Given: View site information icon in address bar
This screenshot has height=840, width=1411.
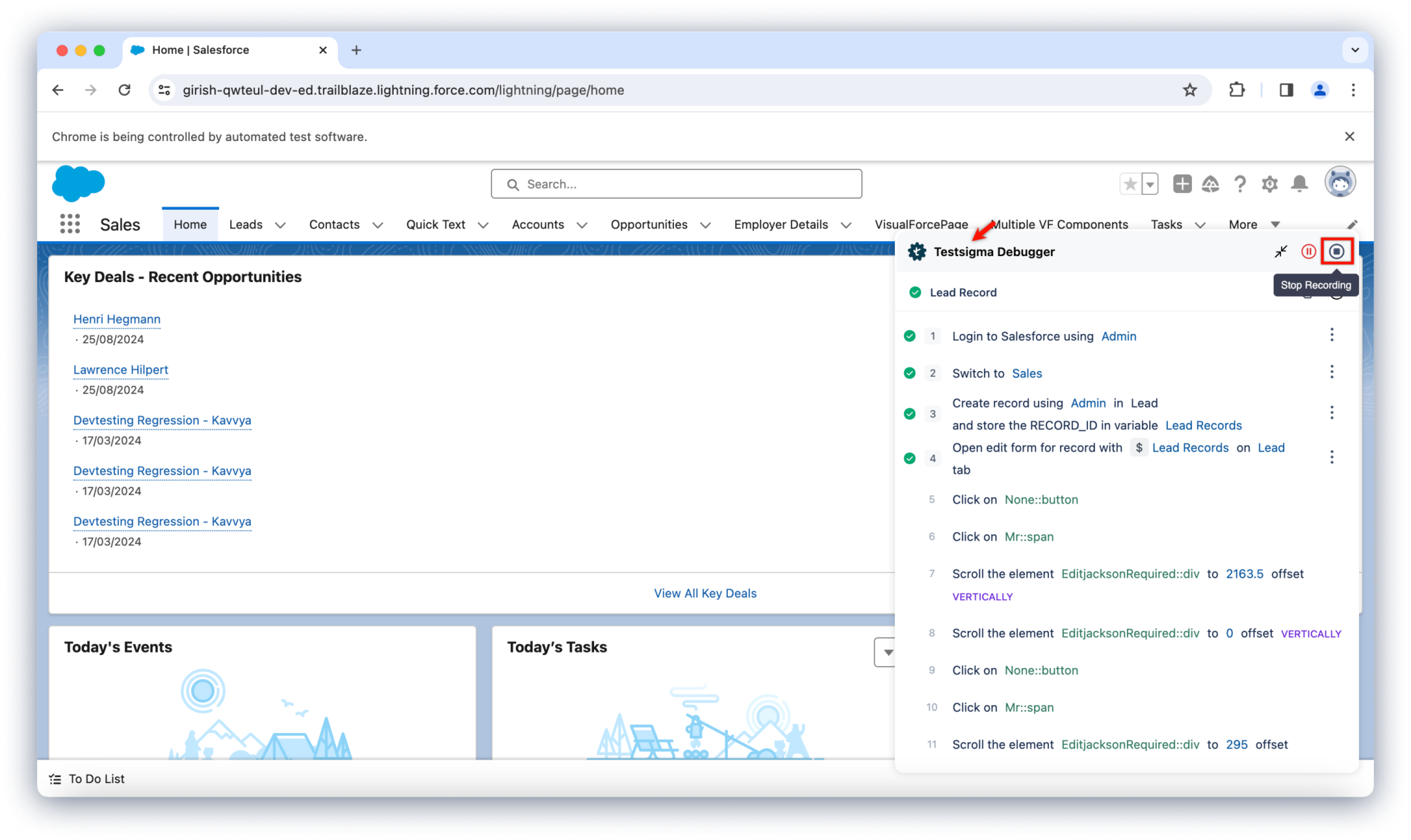Looking at the screenshot, I should coord(164,90).
